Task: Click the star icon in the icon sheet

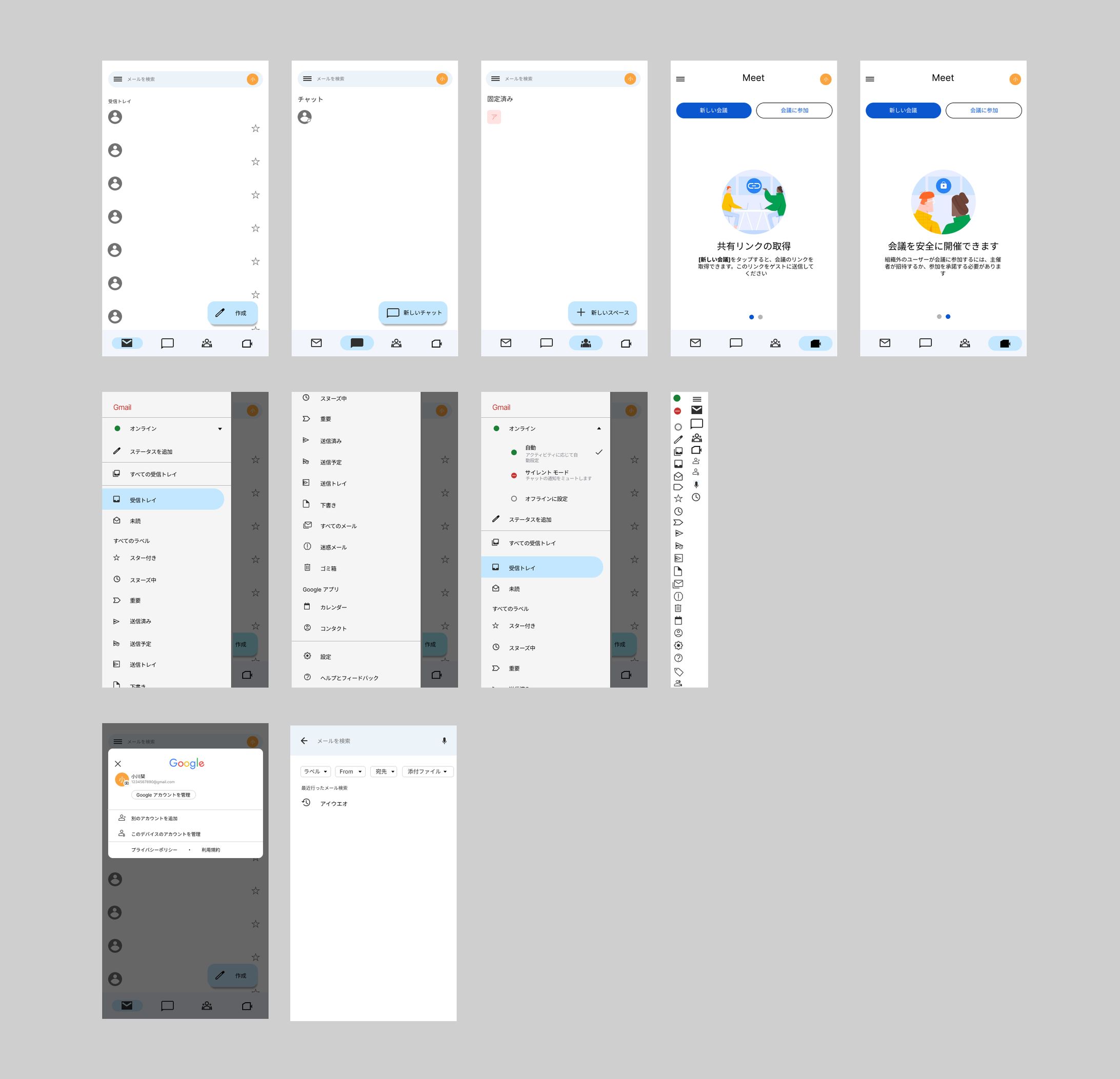Action: click(678, 499)
